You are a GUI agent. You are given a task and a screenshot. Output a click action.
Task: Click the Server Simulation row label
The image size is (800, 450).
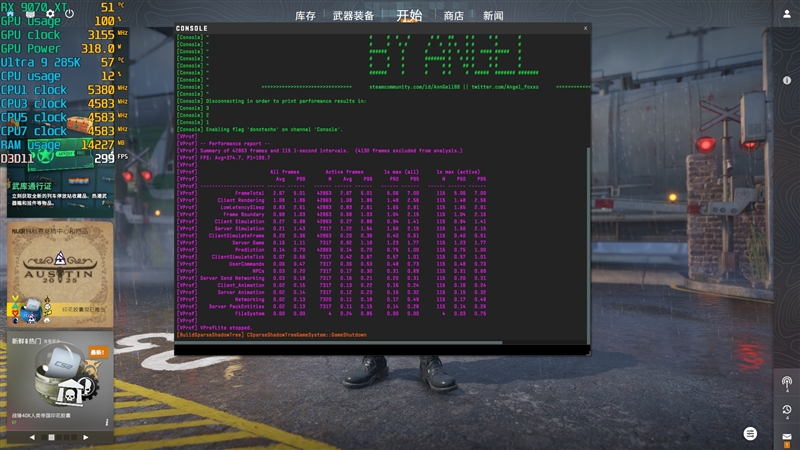(239, 229)
